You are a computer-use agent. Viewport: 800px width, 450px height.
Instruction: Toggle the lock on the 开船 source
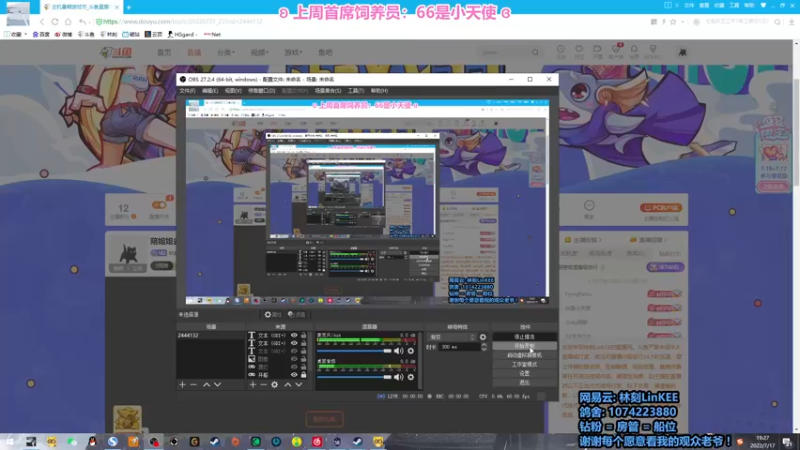click(304, 374)
